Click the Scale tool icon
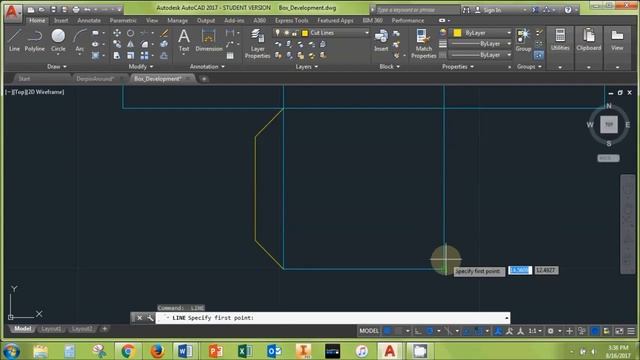Screen dimensions: 640x360 pos(130,55)
